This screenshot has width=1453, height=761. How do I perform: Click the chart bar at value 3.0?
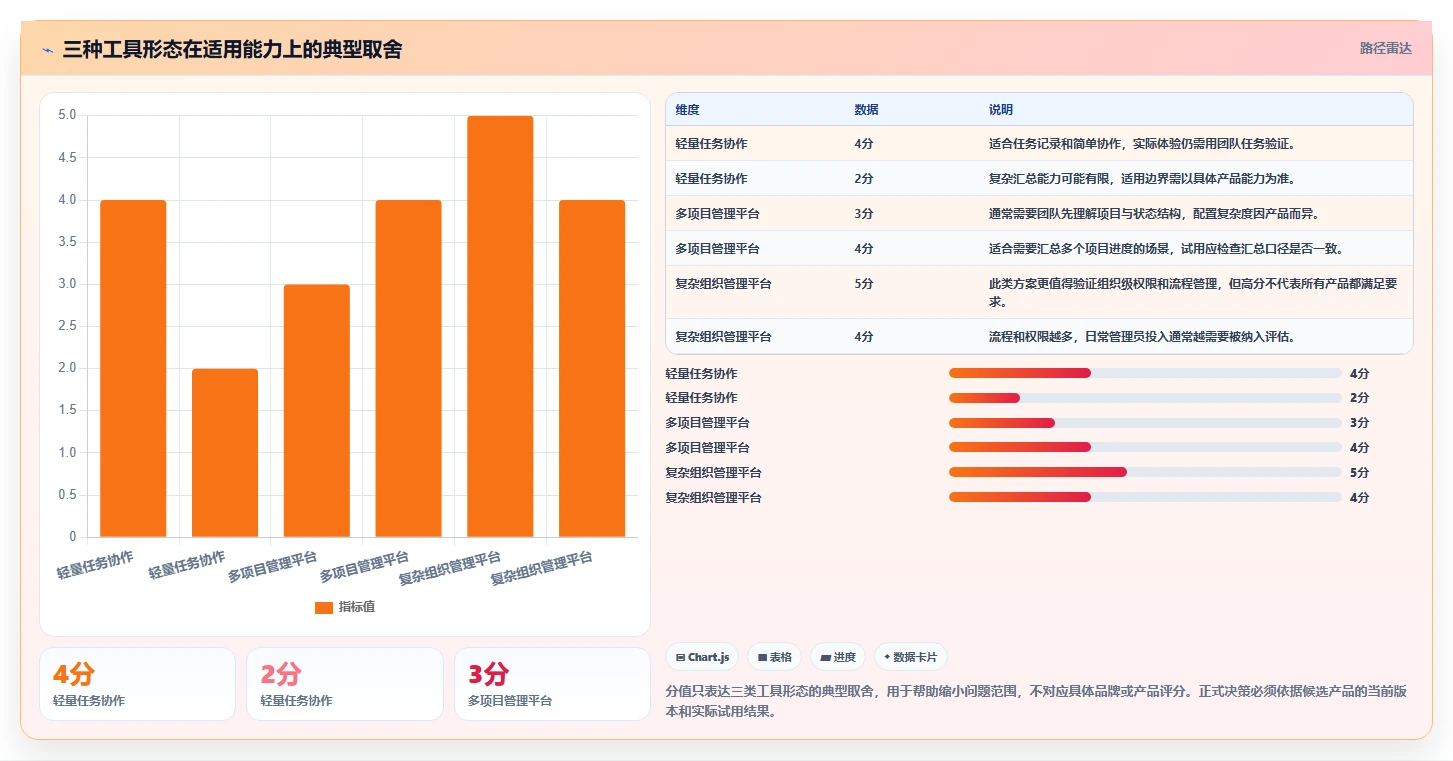(x=317, y=411)
